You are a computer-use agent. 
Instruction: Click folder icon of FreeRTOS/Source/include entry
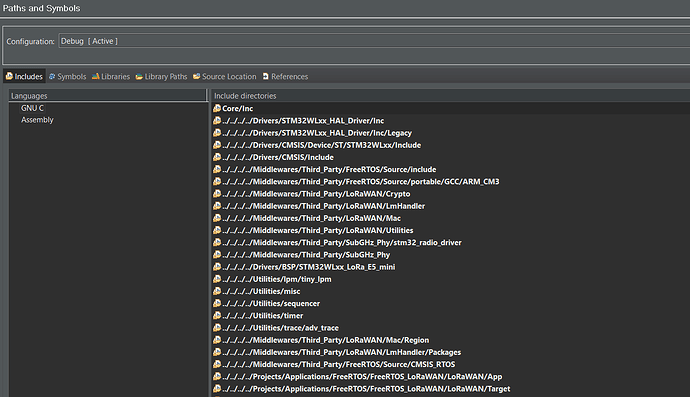(x=217, y=169)
